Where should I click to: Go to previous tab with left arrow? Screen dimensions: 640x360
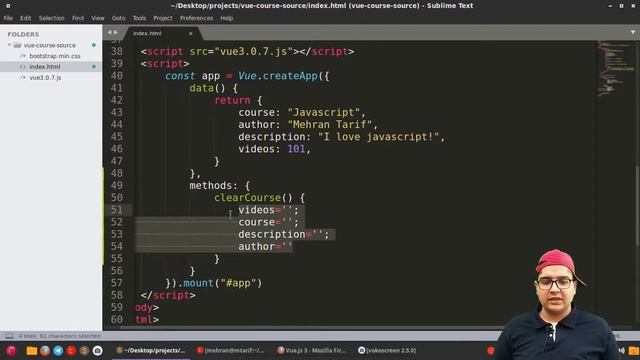(109, 32)
